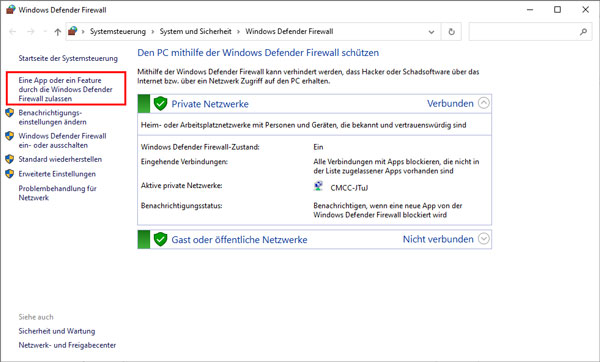Minimize the Windows Defender Firewall window

click(x=530, y=10)
